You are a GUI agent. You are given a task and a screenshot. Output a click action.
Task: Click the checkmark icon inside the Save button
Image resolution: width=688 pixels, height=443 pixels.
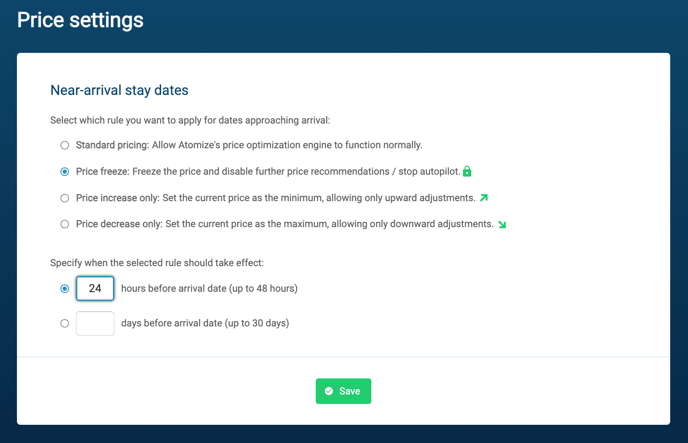click(329, 391)
